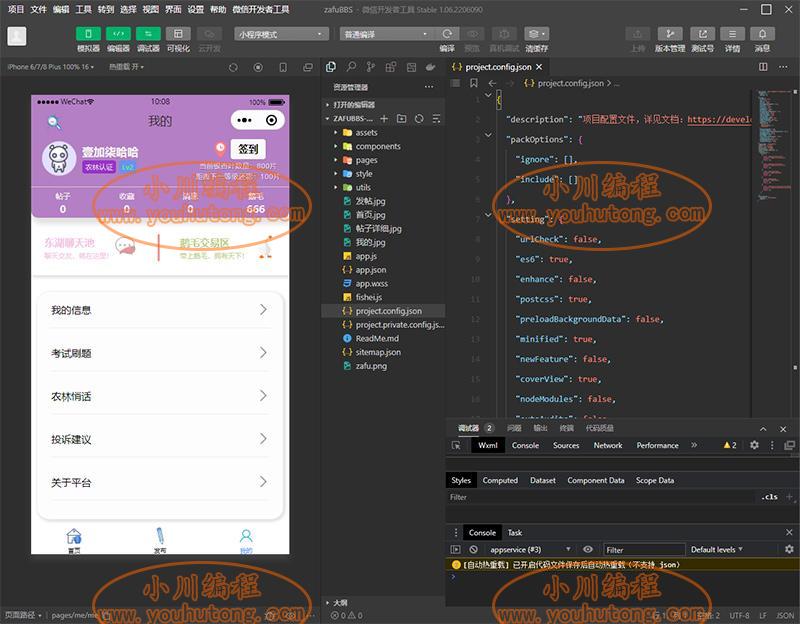Click the simulator refresh icon

(233, 67)
